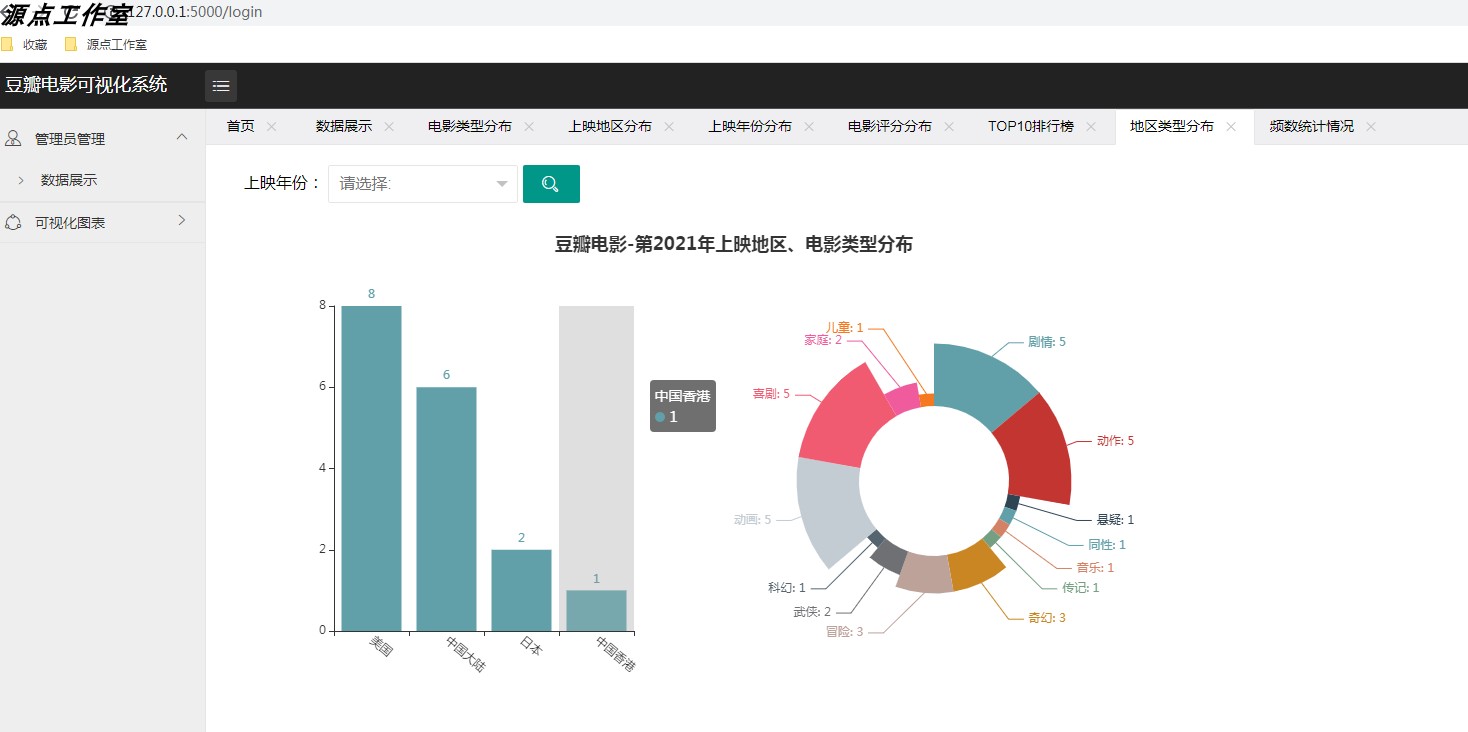Click the 剧情: 5 label
This screenshot has width=1468, height=732.
coord(1047,342)
